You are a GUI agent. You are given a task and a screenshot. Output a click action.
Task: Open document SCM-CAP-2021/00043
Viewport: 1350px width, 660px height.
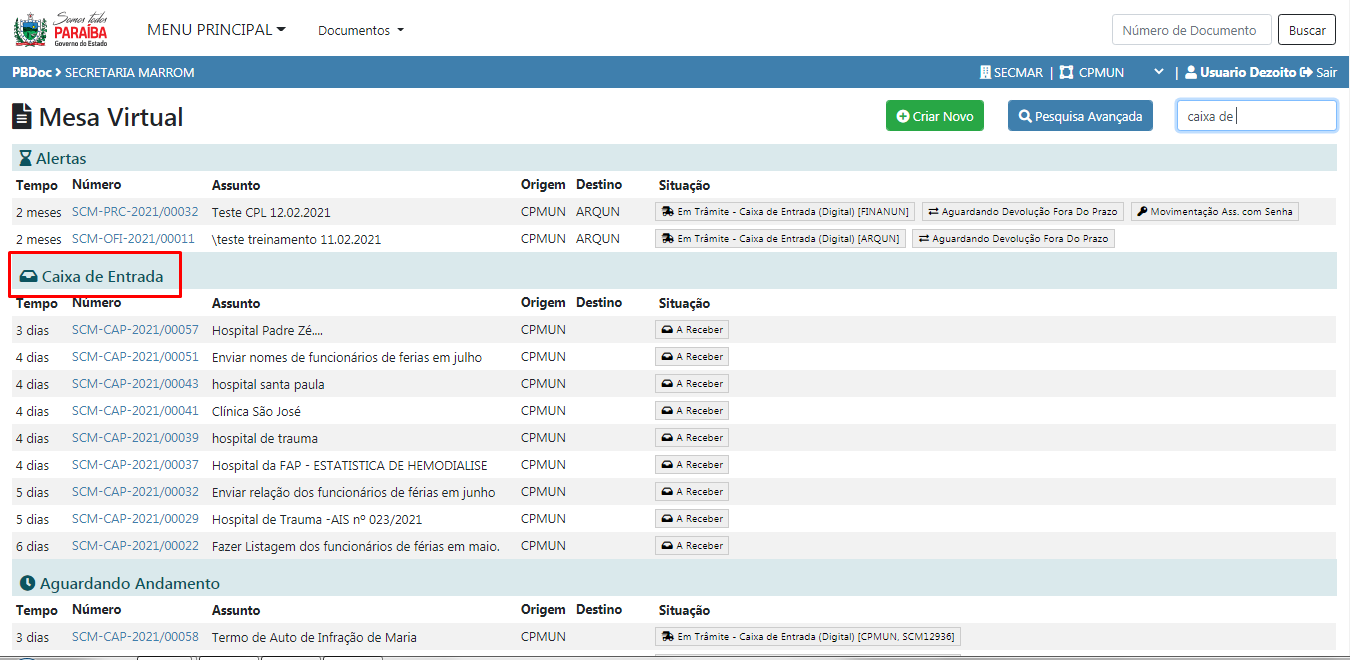pyautogui.click(x=135, y=384)
